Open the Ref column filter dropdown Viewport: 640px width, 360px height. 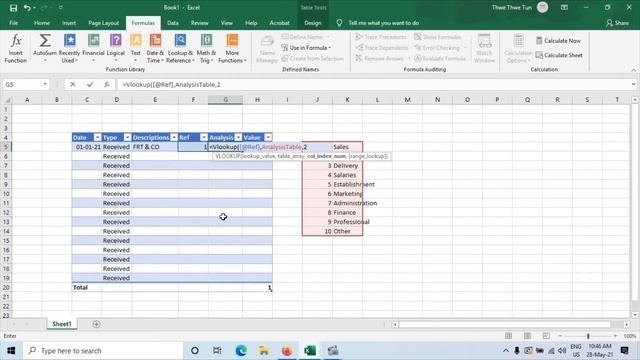204,138
